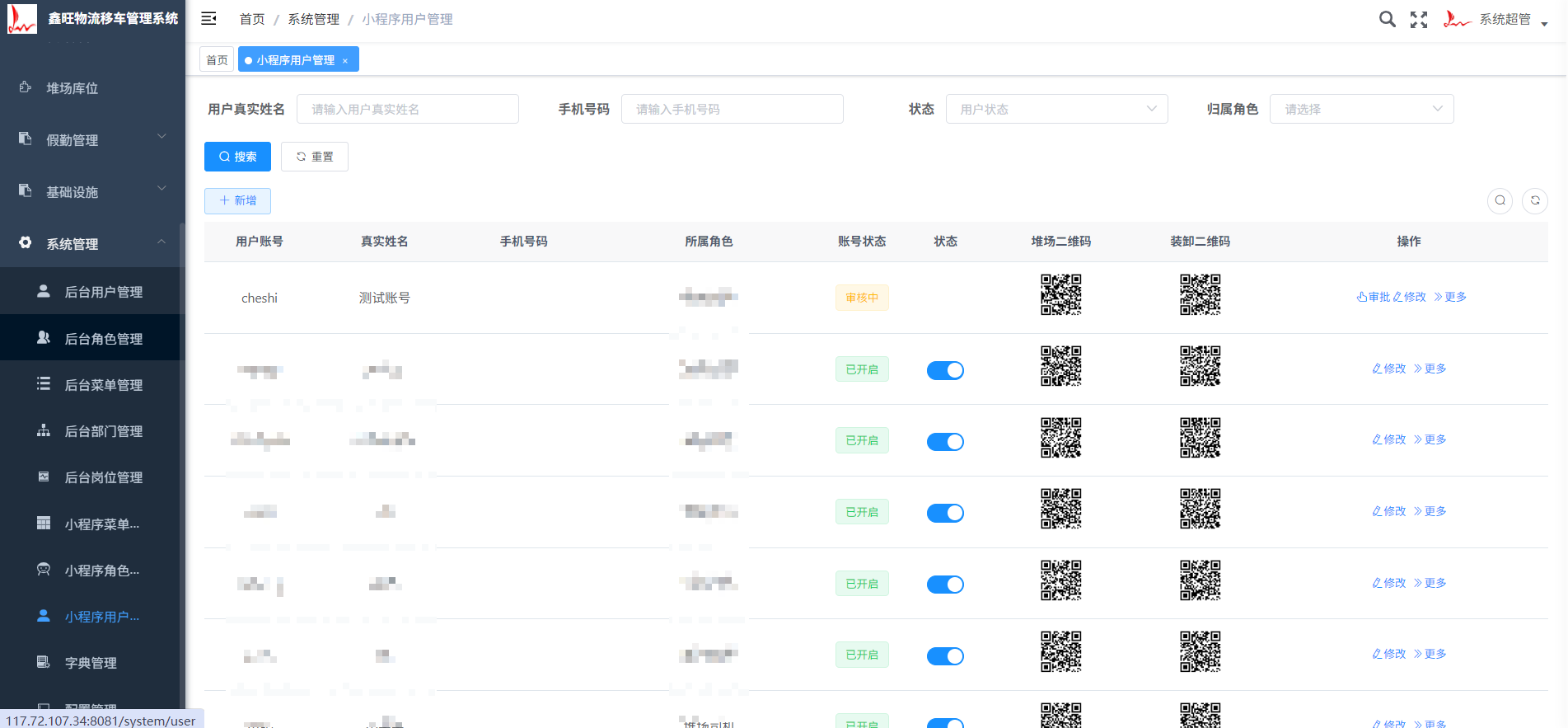Click 小程序角色 icon in sidebar
1568x728 pixels.
pos(44,570)
